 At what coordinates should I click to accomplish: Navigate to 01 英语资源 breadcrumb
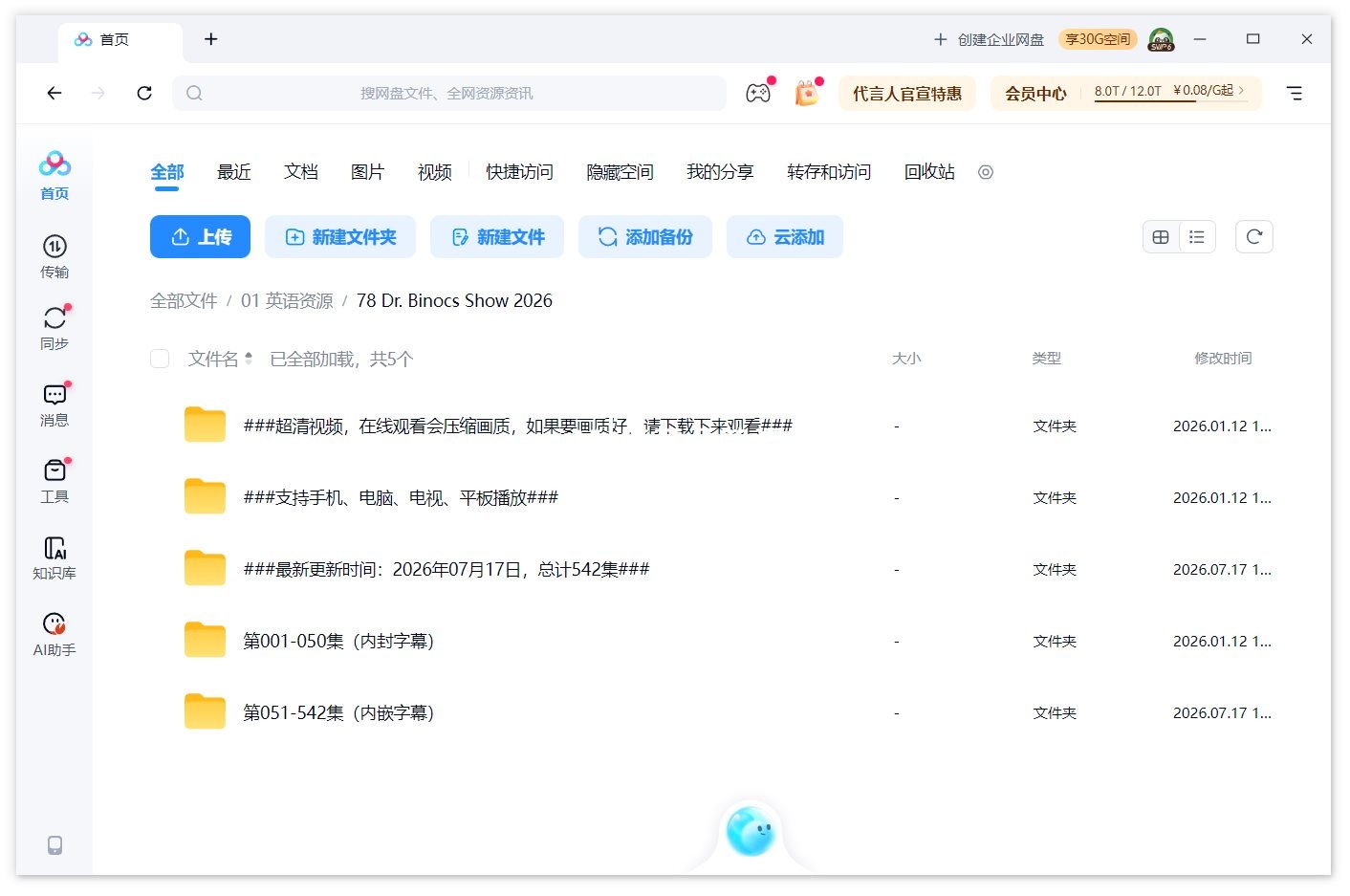287,300
